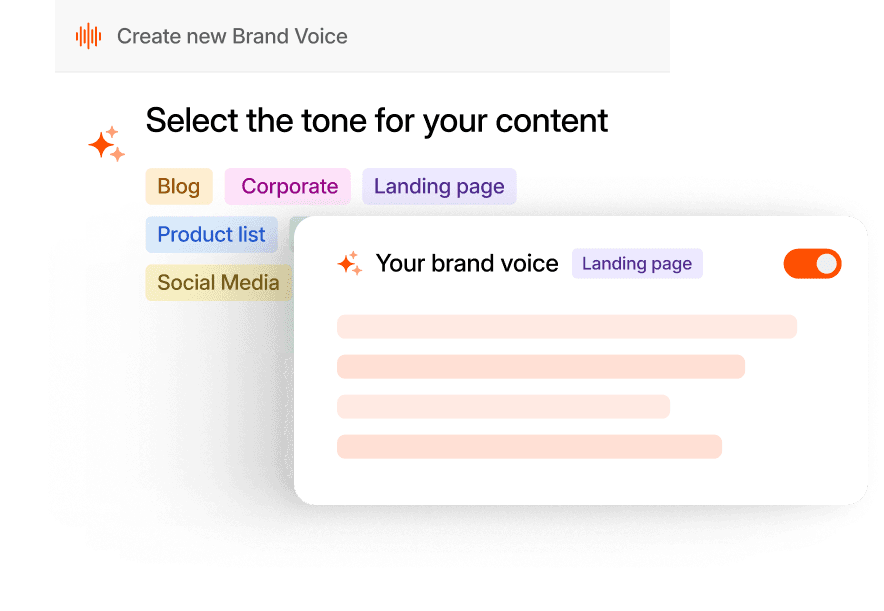Click the sparkle AI icon beside tone heading

point(106,142)
